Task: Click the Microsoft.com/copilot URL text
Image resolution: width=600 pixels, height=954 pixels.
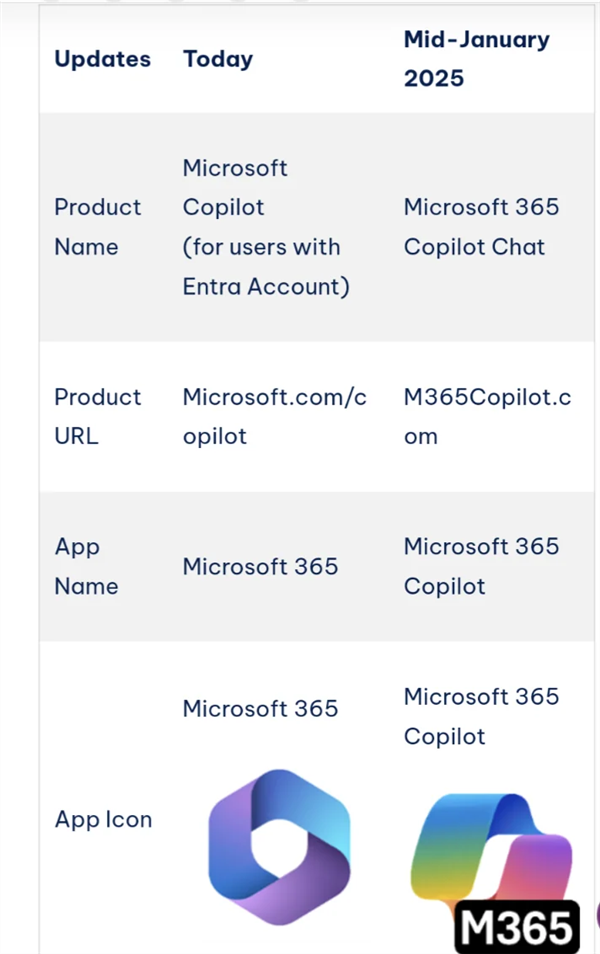Action: 274,417
